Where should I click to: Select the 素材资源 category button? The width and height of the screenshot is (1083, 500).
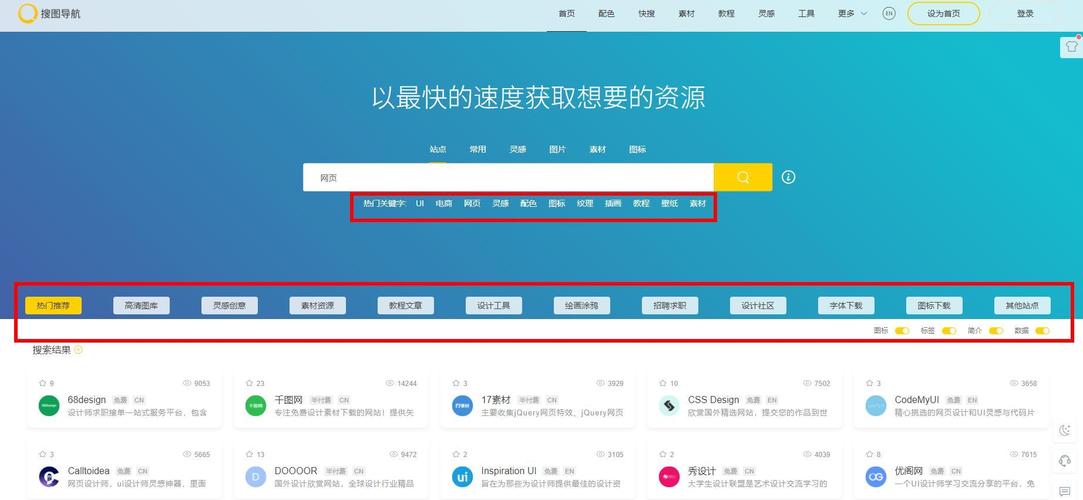[x=318, y=305]
